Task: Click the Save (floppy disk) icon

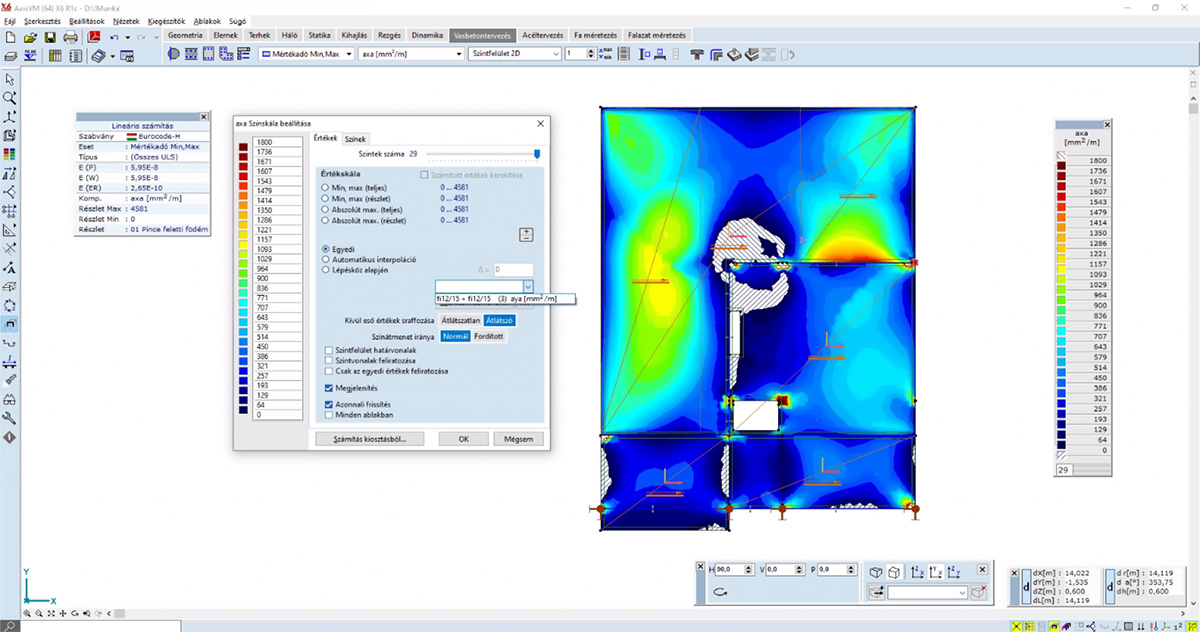Action: click(49, 37)
